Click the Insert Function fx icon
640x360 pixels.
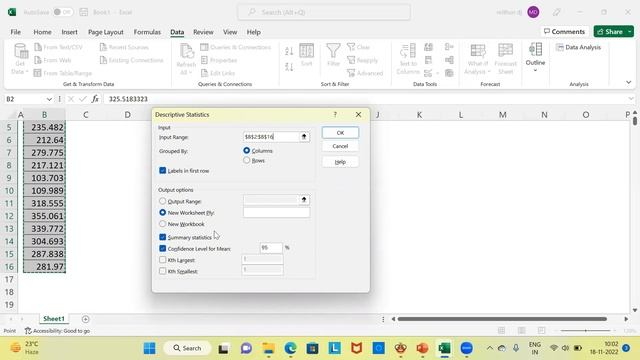click(x=95, y=99)
